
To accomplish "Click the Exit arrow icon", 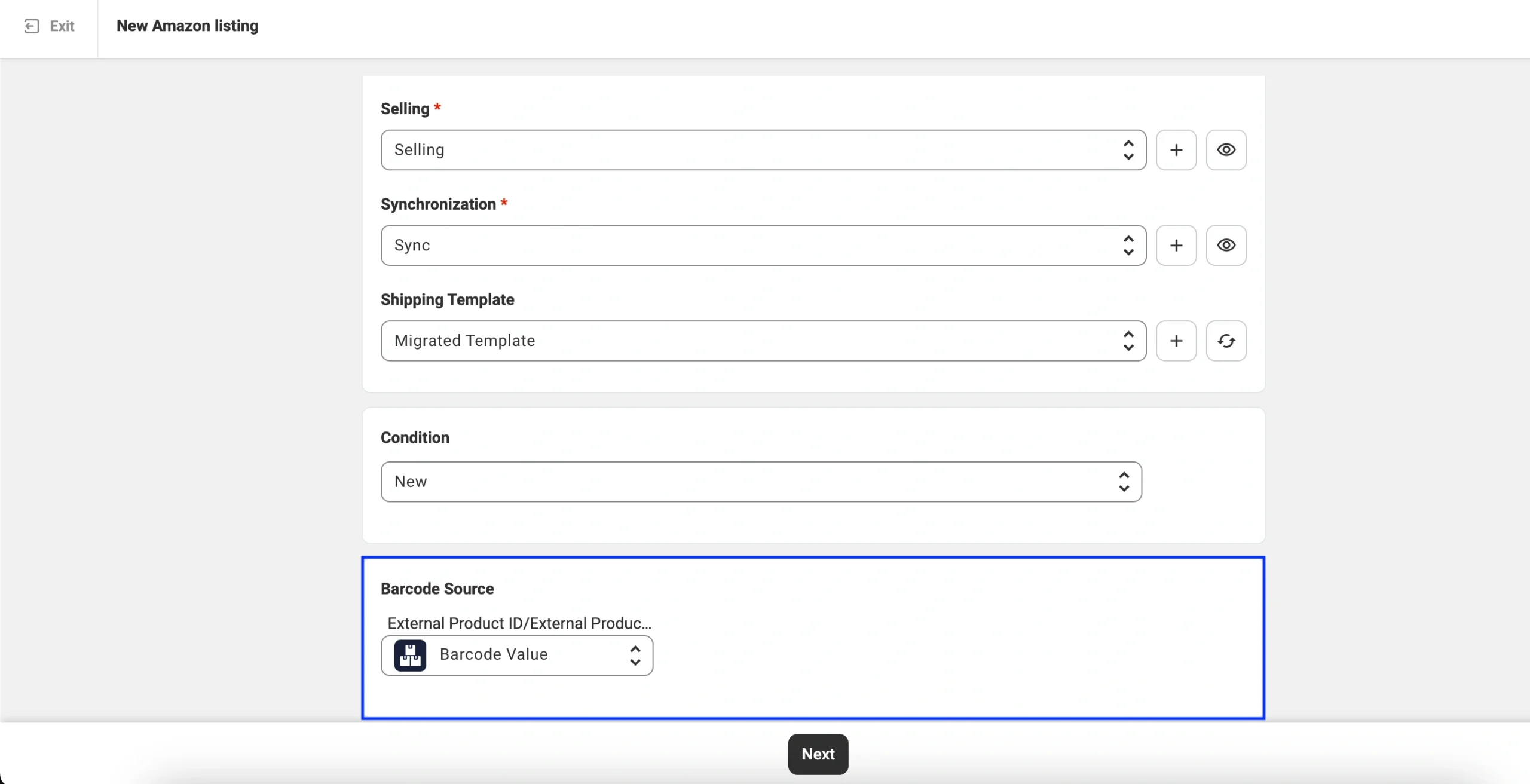I will pos(31,26).
